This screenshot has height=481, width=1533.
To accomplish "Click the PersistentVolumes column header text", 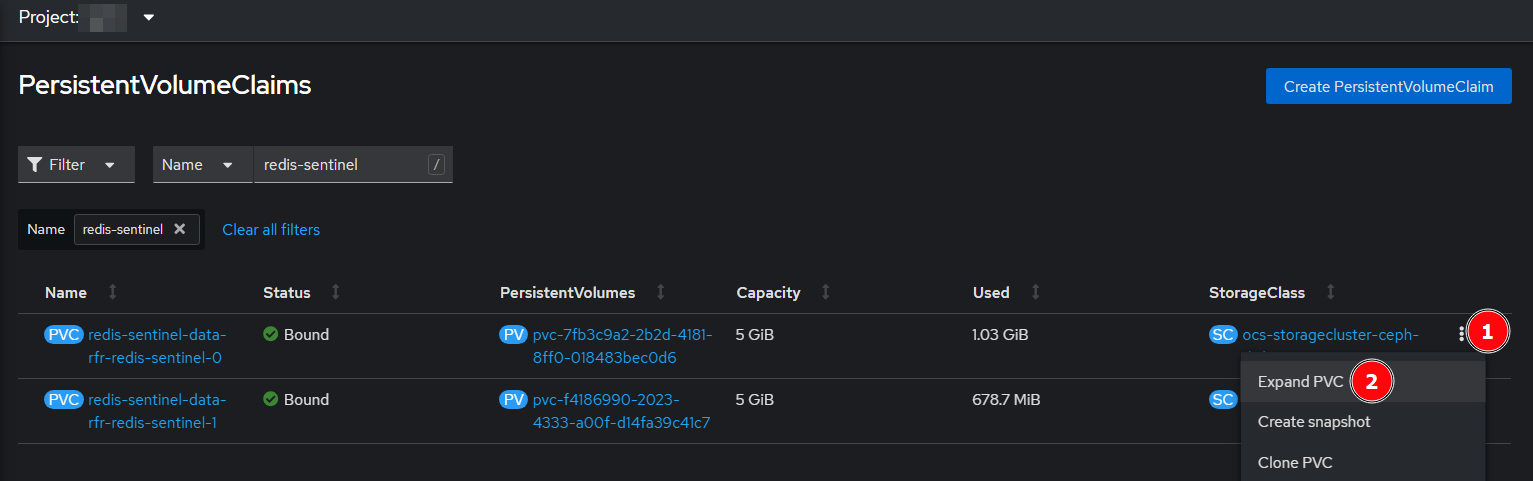I will click(568, 293).
